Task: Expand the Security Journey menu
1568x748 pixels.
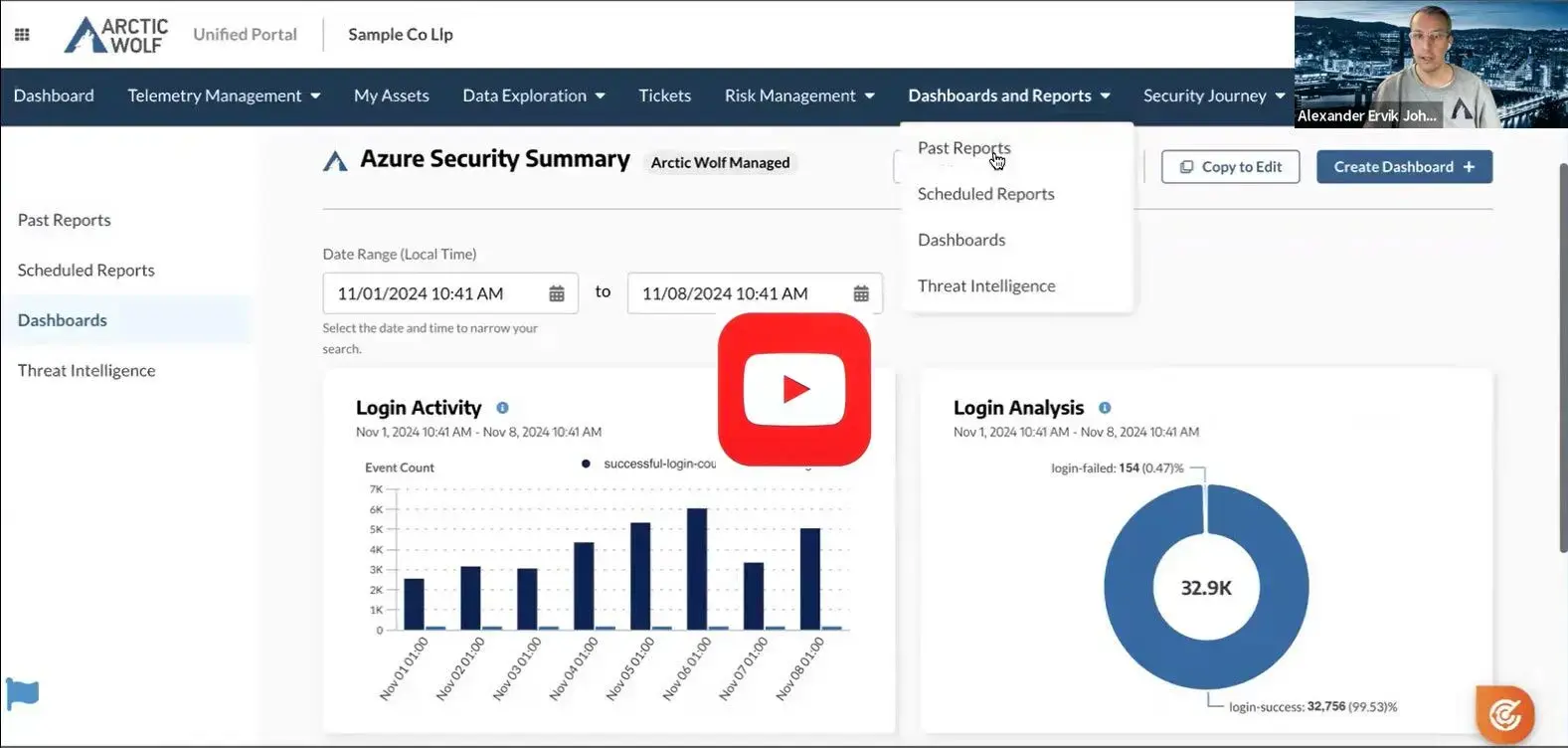Action: point(1214,95)
